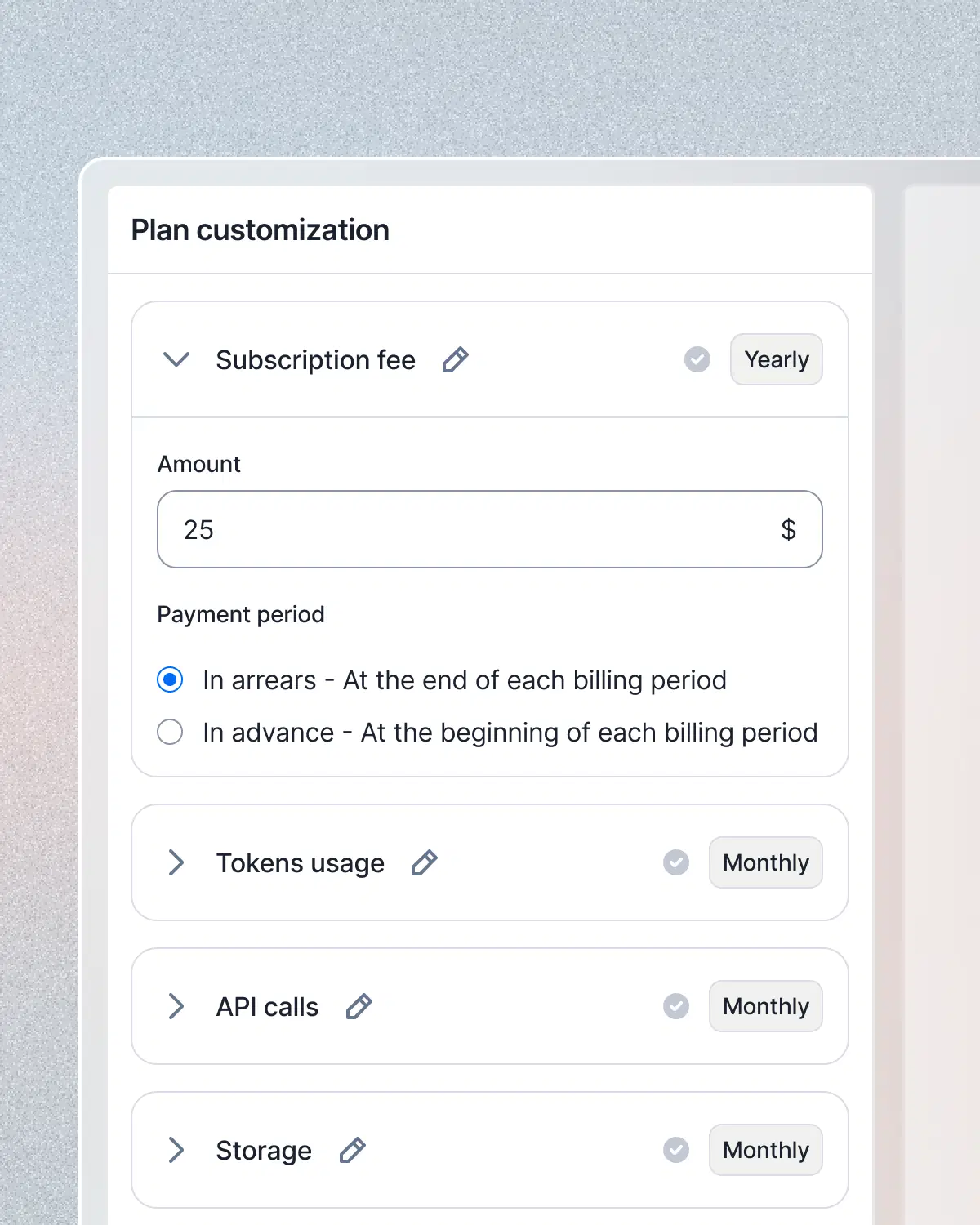Click the Monthly badge on API calls
This screenshot has height=1225, width=980.
pos(765,1006)
